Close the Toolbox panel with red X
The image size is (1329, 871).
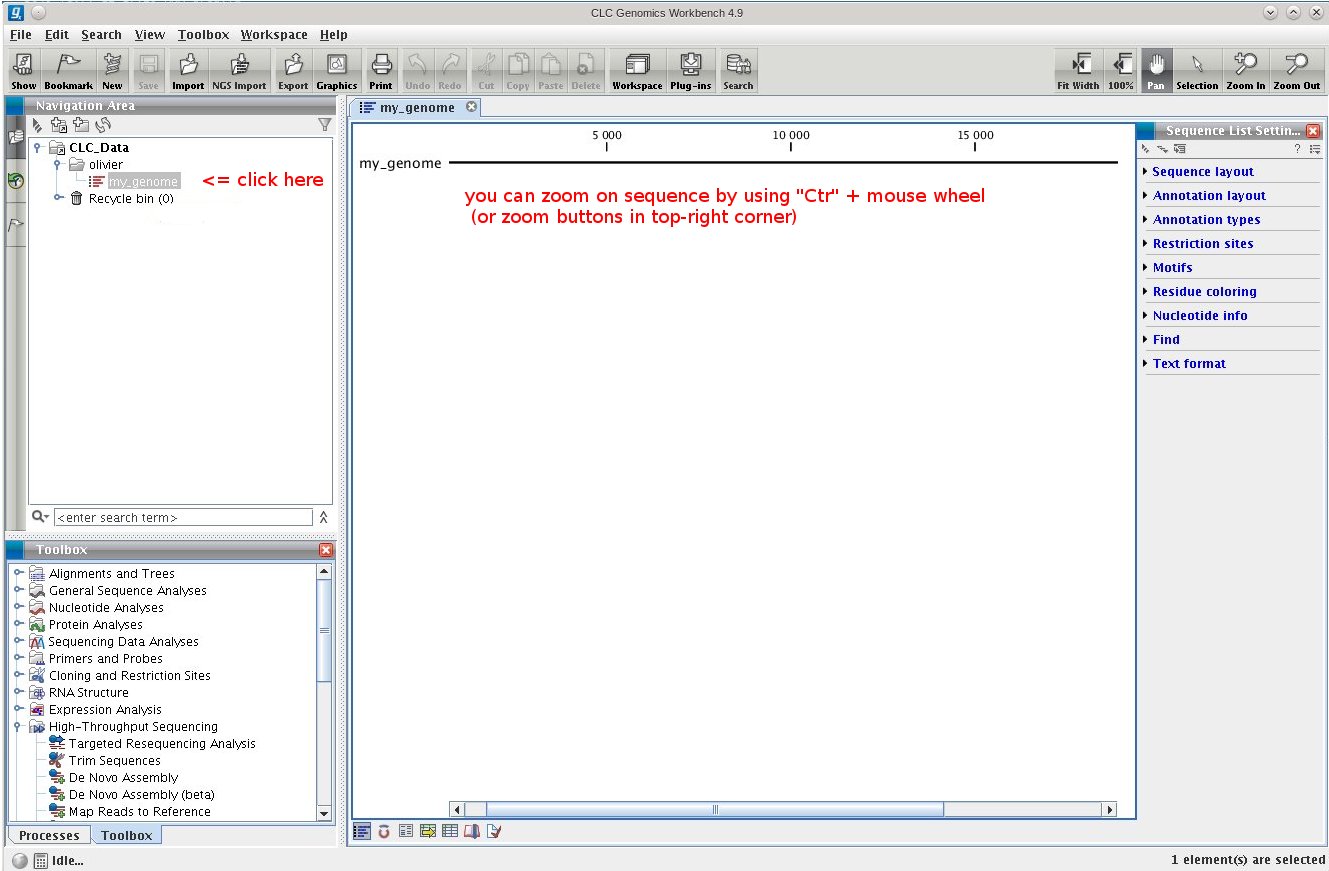(326, 550)
